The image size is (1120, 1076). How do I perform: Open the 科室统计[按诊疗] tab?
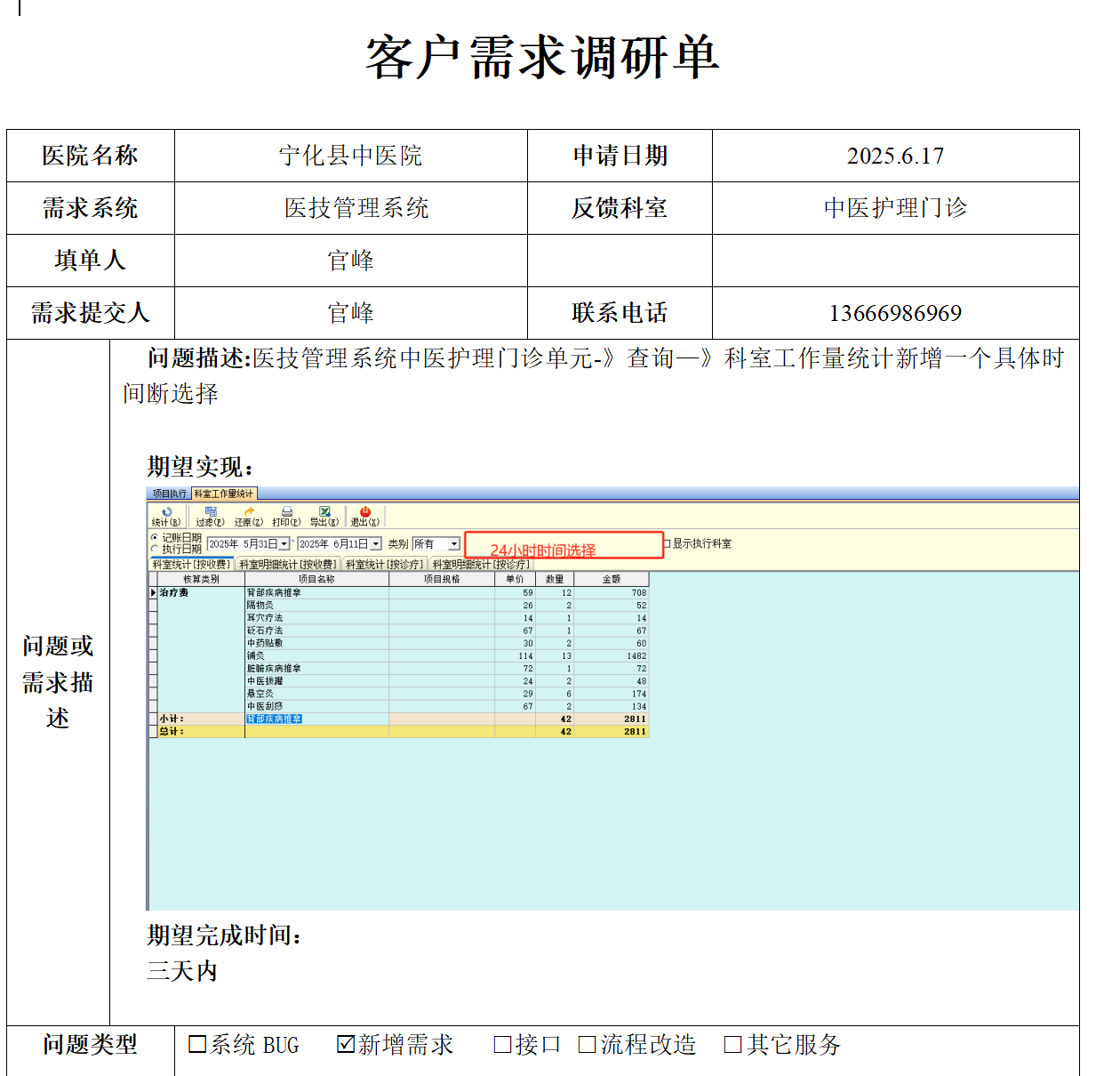coord(385,565)
